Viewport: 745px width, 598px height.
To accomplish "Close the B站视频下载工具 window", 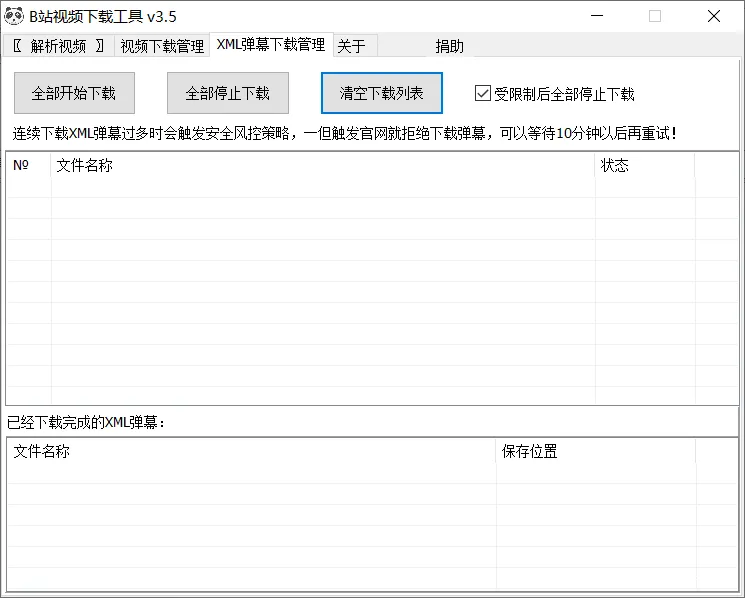I will 714,16.
